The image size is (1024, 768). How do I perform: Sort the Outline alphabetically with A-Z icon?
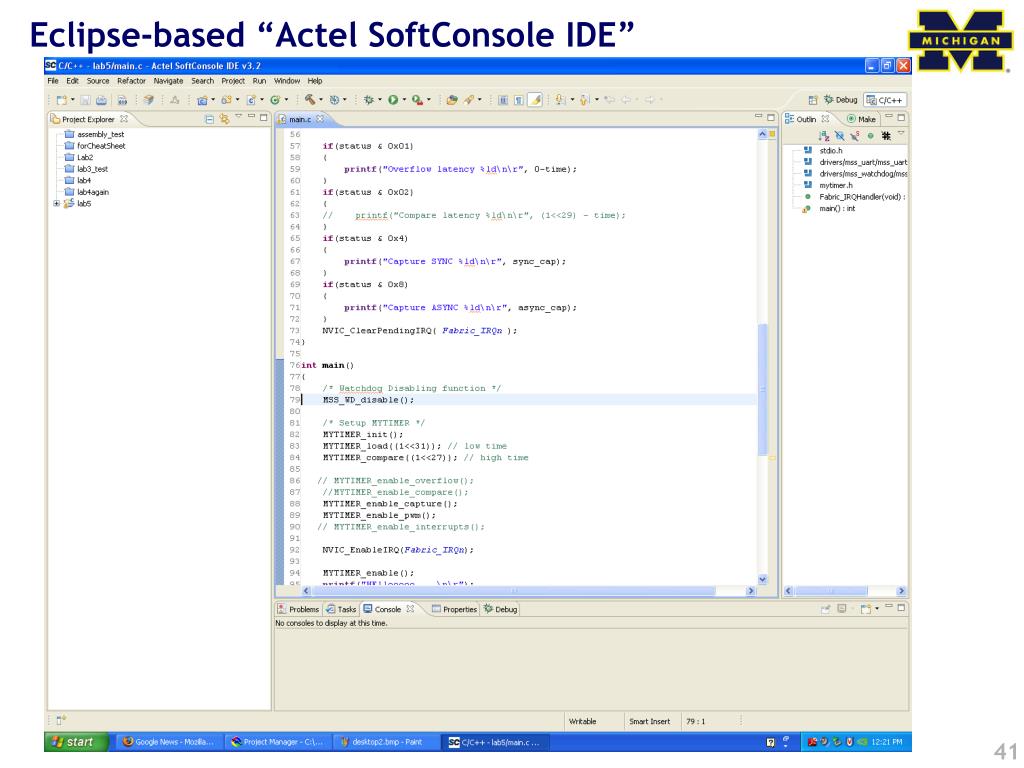coord(824,136)
